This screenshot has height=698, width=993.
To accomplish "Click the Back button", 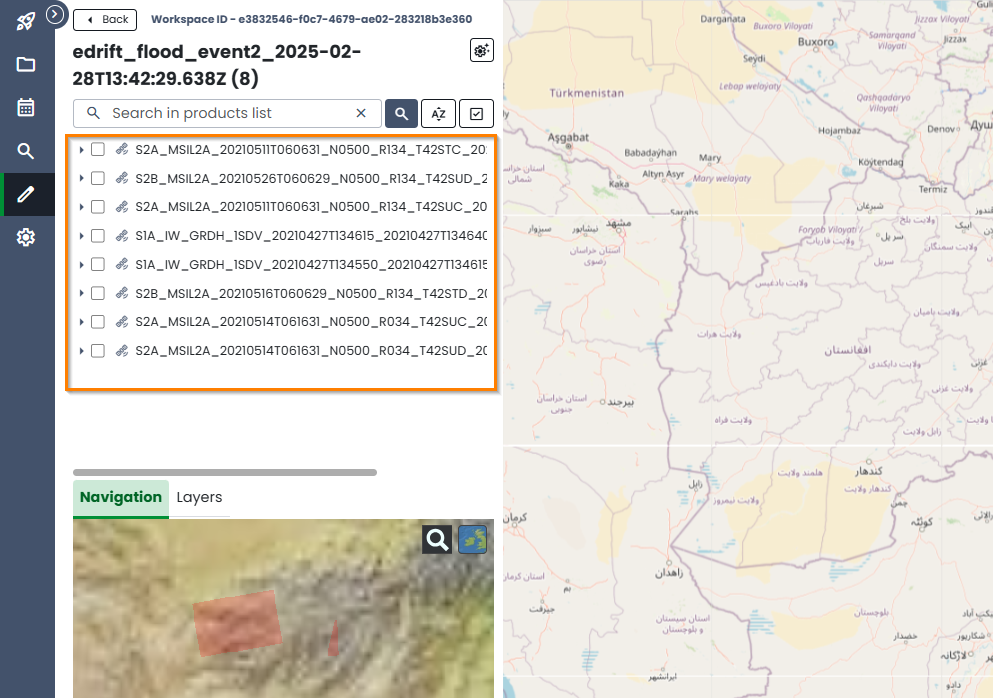I will click(105, 20).
